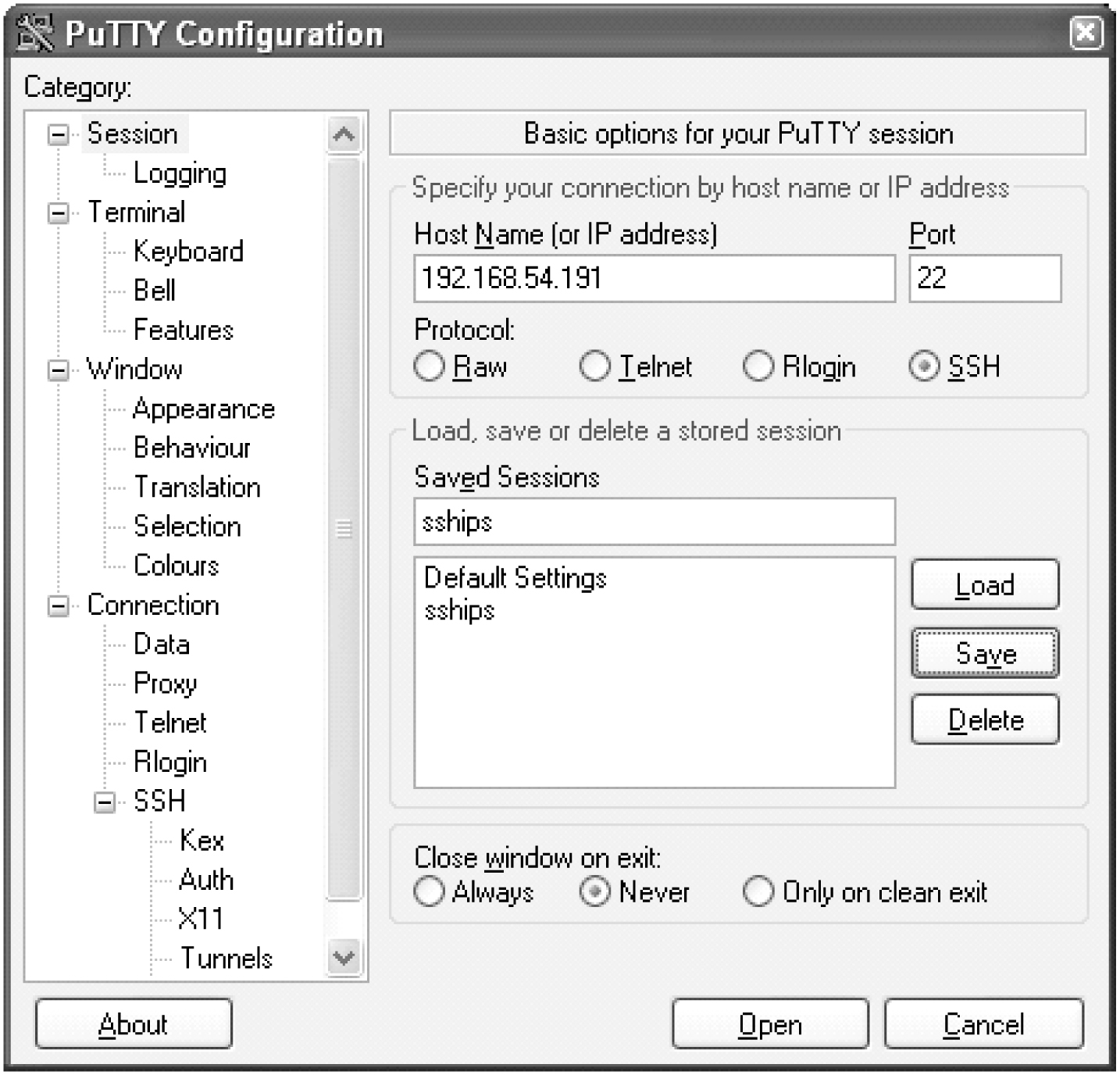This screenshot has width=1120, height=1075.
Task: Collapse the Session category tree
Action: 56,133
